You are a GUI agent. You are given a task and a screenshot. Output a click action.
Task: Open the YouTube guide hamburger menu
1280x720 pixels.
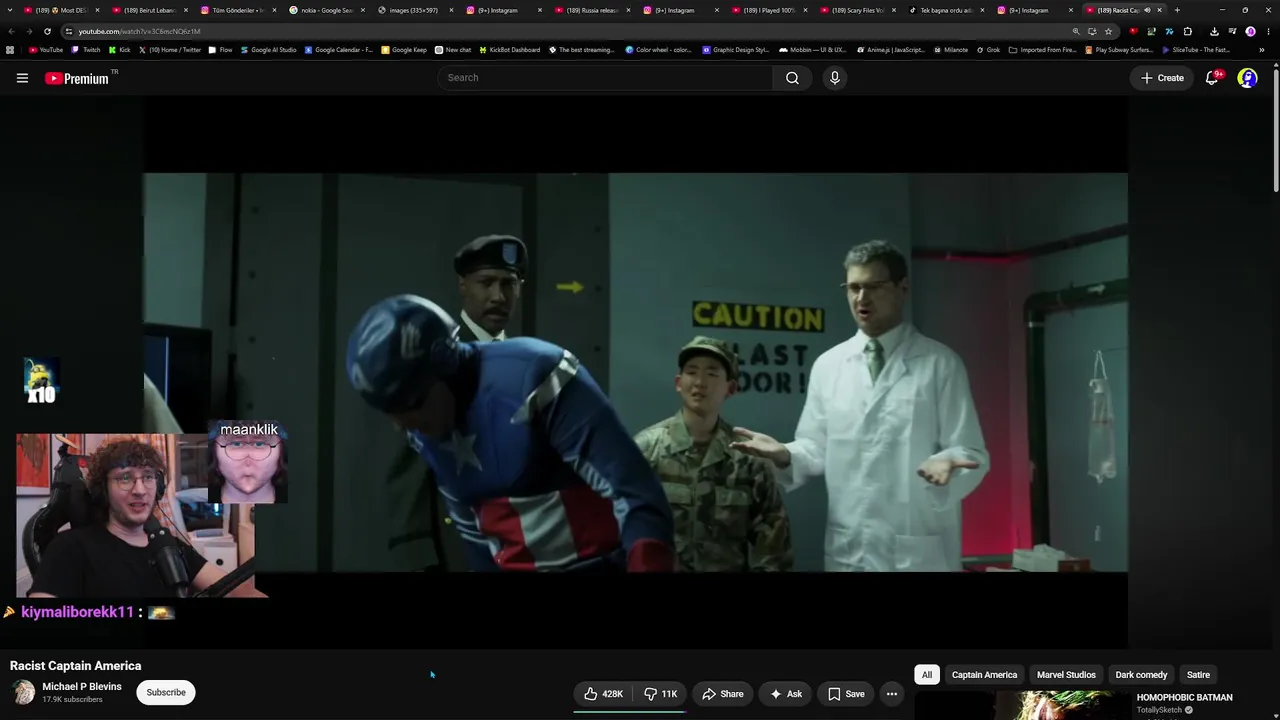pyautogui.click(x=22, y=78)
